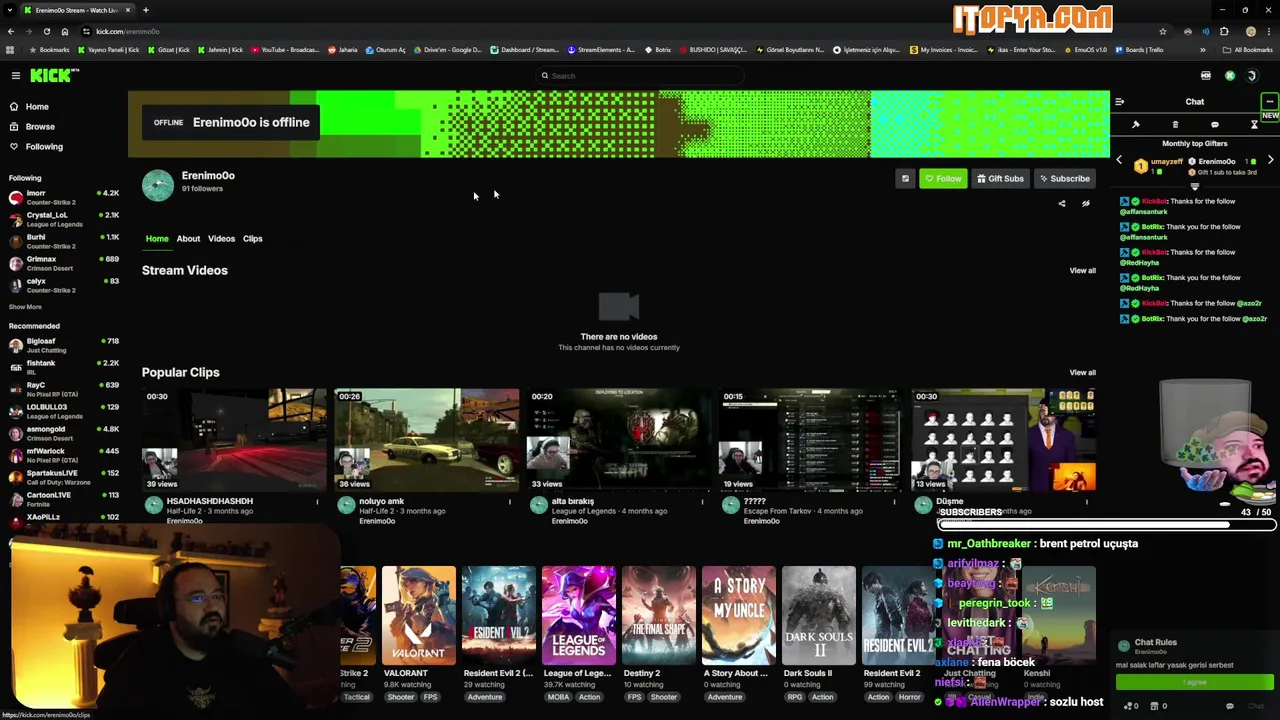Click the Kick search field
Screen dimensions: 1280x720
(640, 76)
